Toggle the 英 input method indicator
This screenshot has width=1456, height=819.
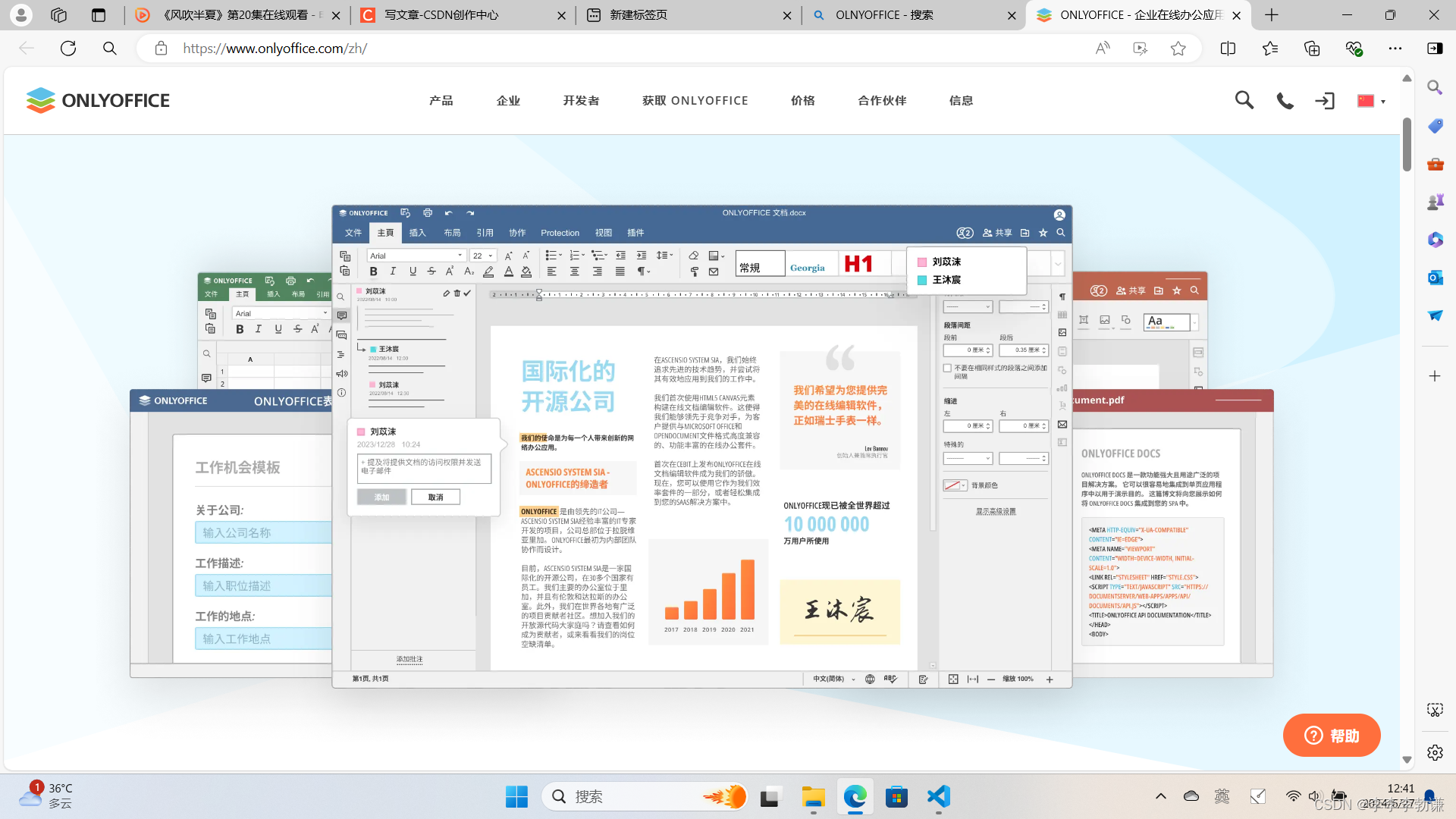(x=1222, y=796)
